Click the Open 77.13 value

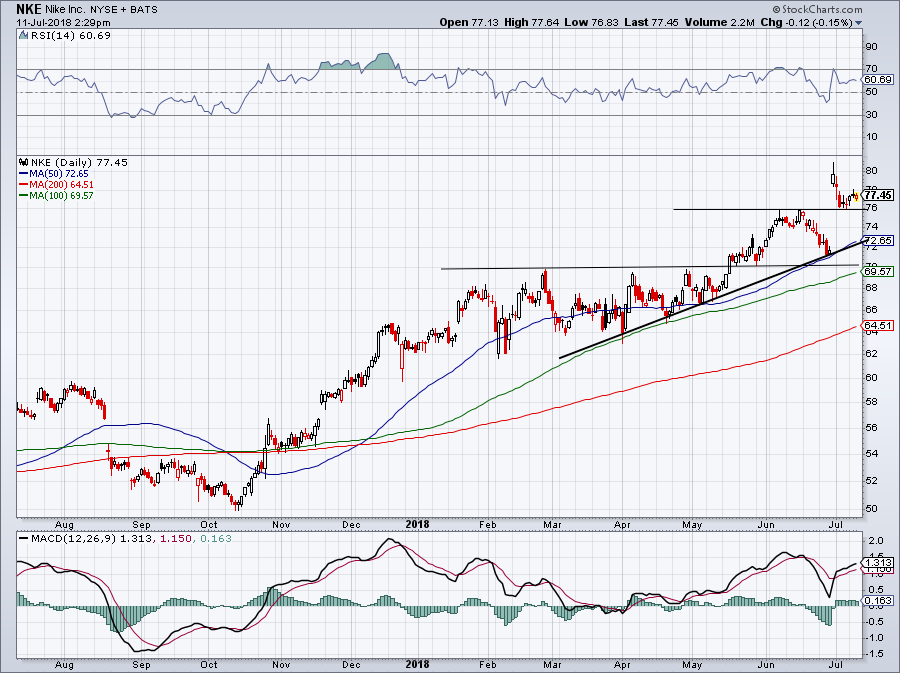point(469,22)
